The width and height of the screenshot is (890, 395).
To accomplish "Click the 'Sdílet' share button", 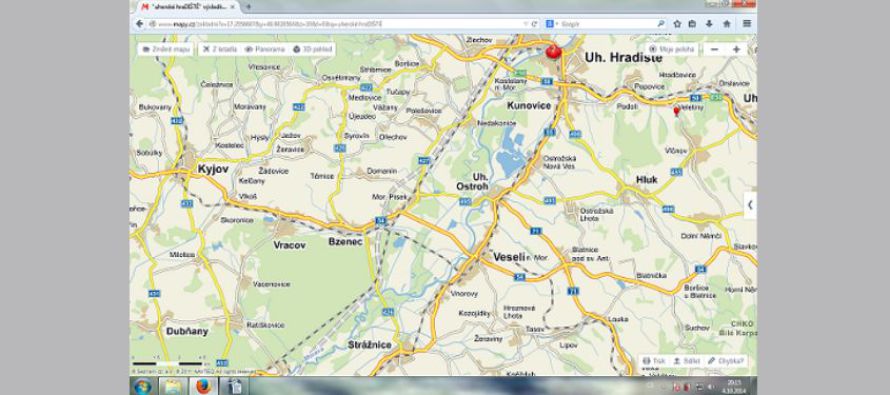I will tap(686, 361).
